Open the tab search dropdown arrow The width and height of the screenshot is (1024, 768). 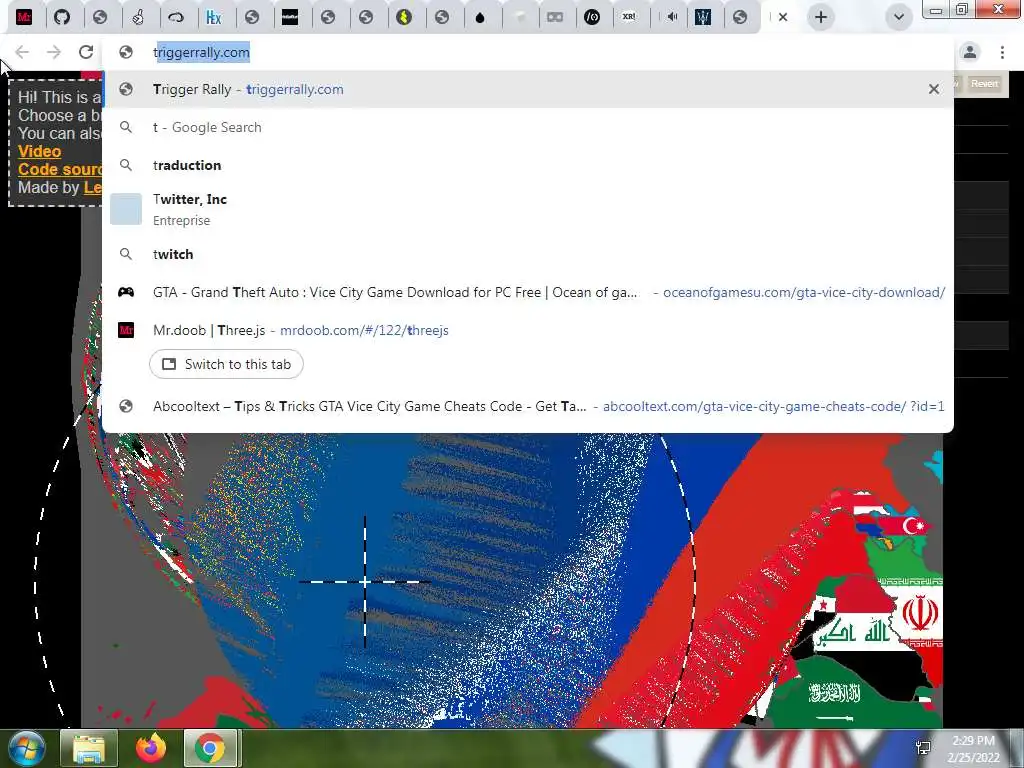coord(899,17)
